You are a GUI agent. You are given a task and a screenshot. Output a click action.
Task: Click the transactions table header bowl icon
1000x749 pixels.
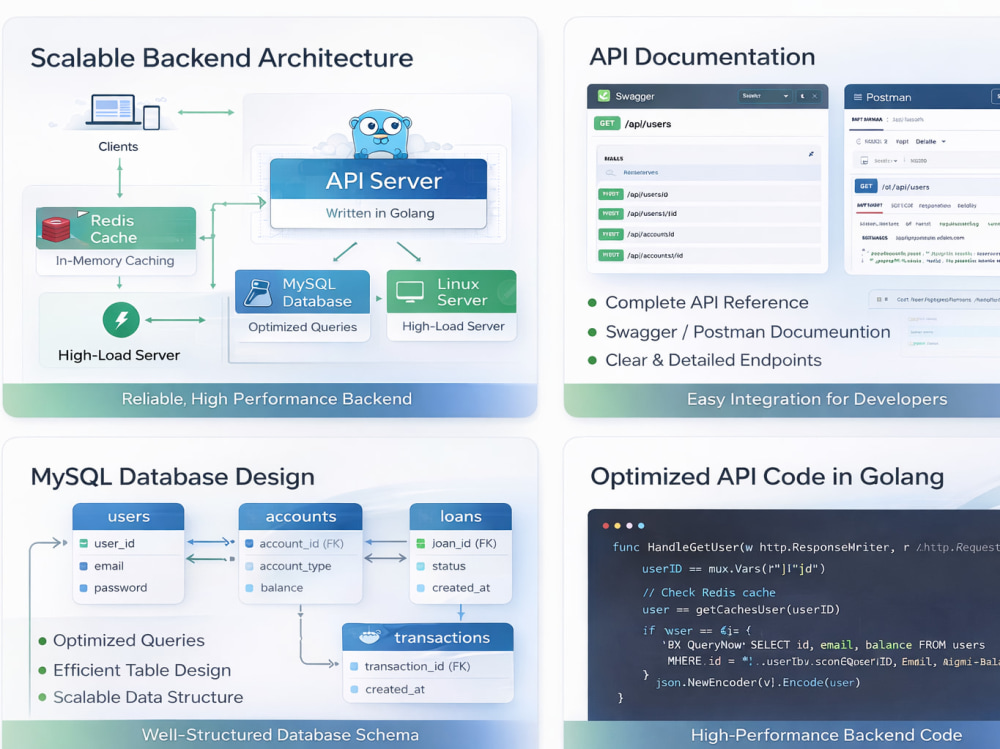pos(369,636)
